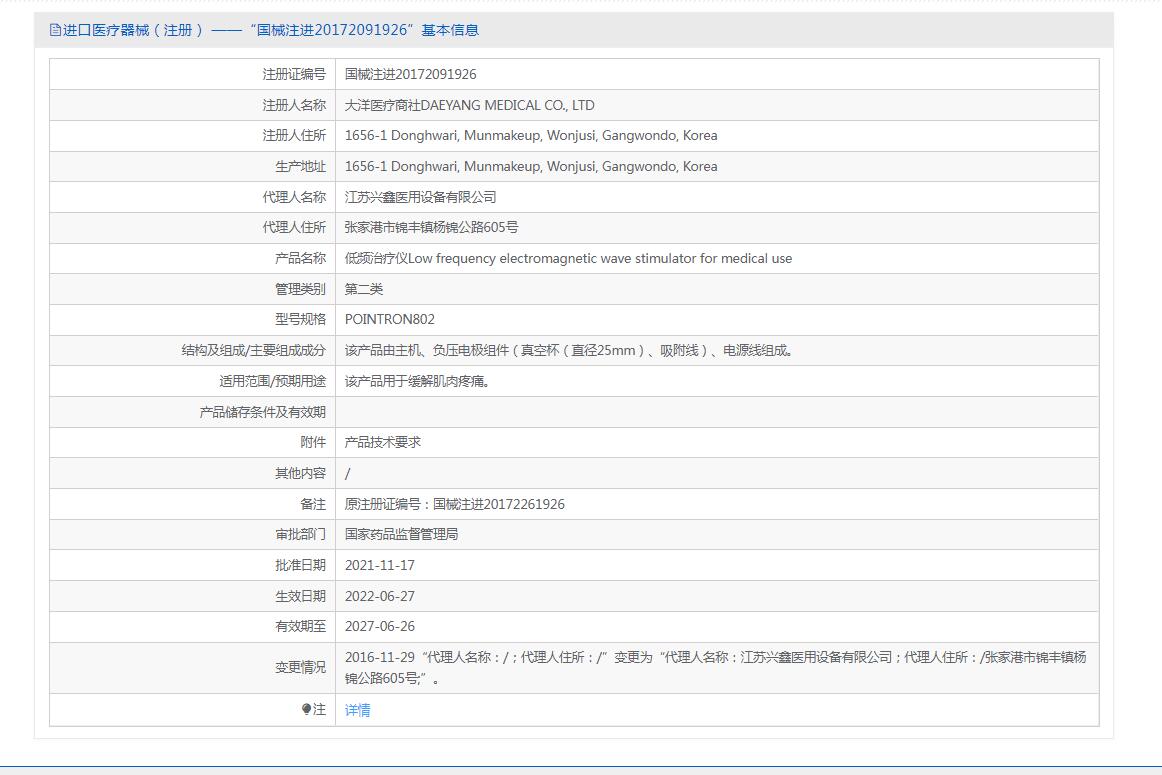Screen dimensions: 1162x775
Task: Open the 详情 link
Action: (357, 710)
